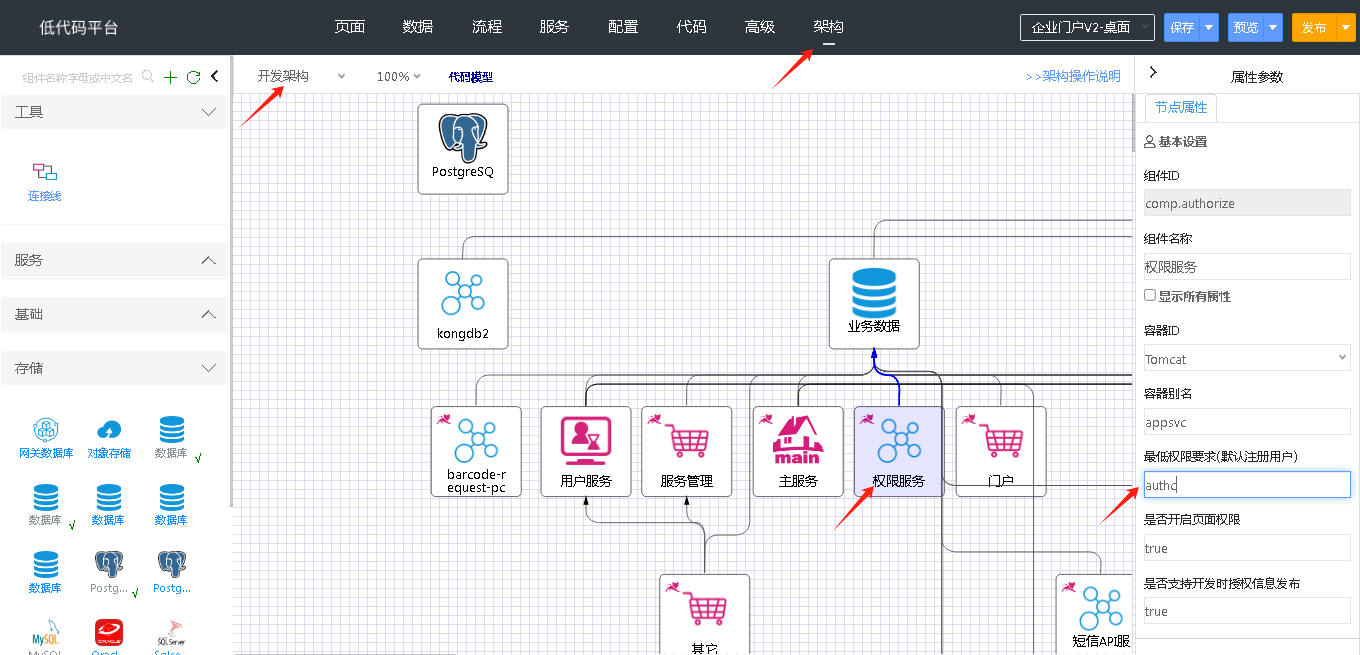Expand the 基础 section
The width and height of the screenshot is (1360, 655).
coord(114,314)
